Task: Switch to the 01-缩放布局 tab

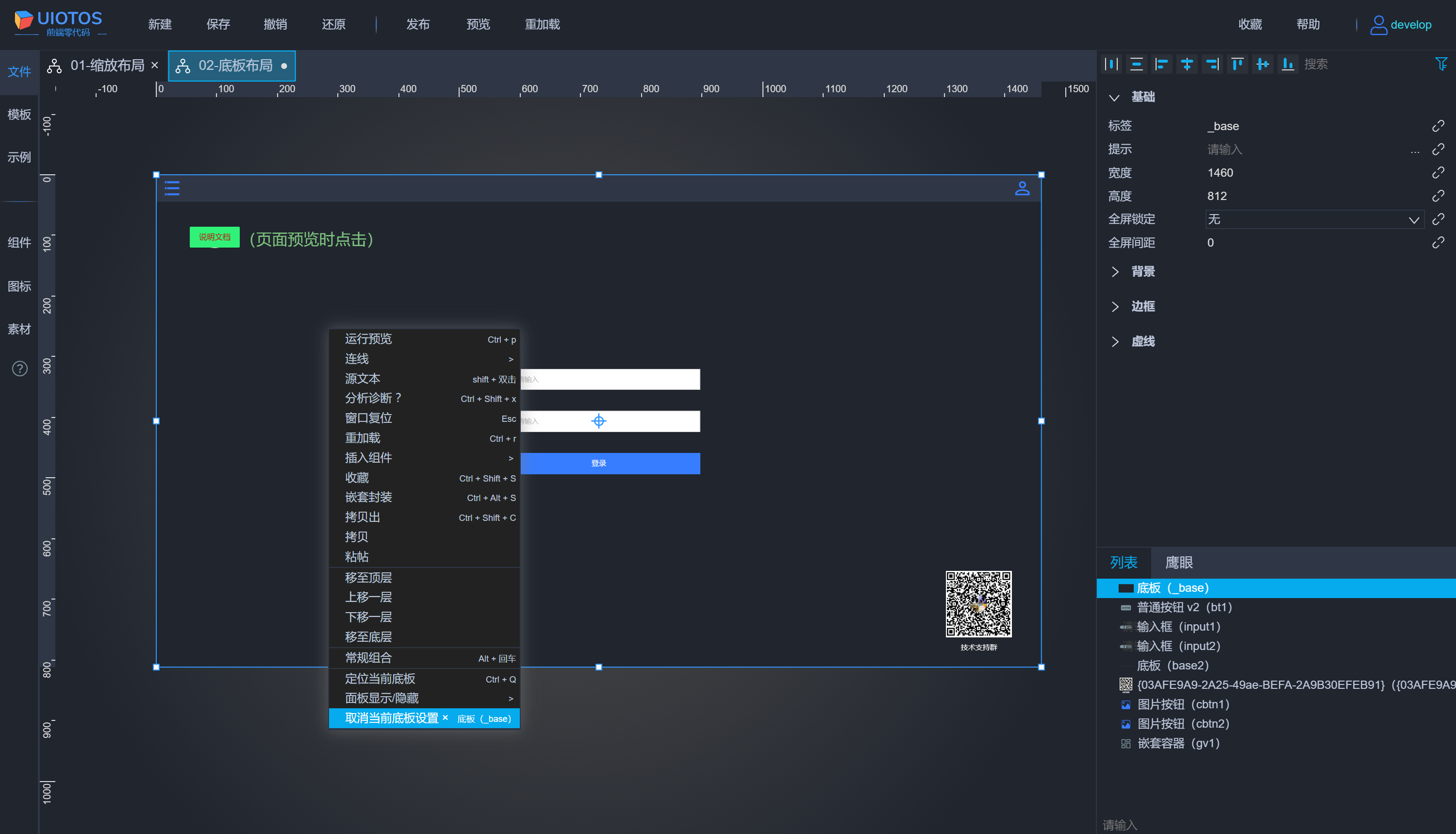Action: point(107,66)
